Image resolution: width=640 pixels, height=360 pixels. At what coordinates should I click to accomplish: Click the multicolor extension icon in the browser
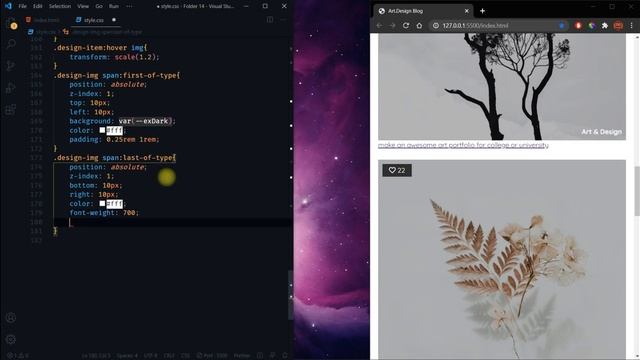[x=591, y=25]
